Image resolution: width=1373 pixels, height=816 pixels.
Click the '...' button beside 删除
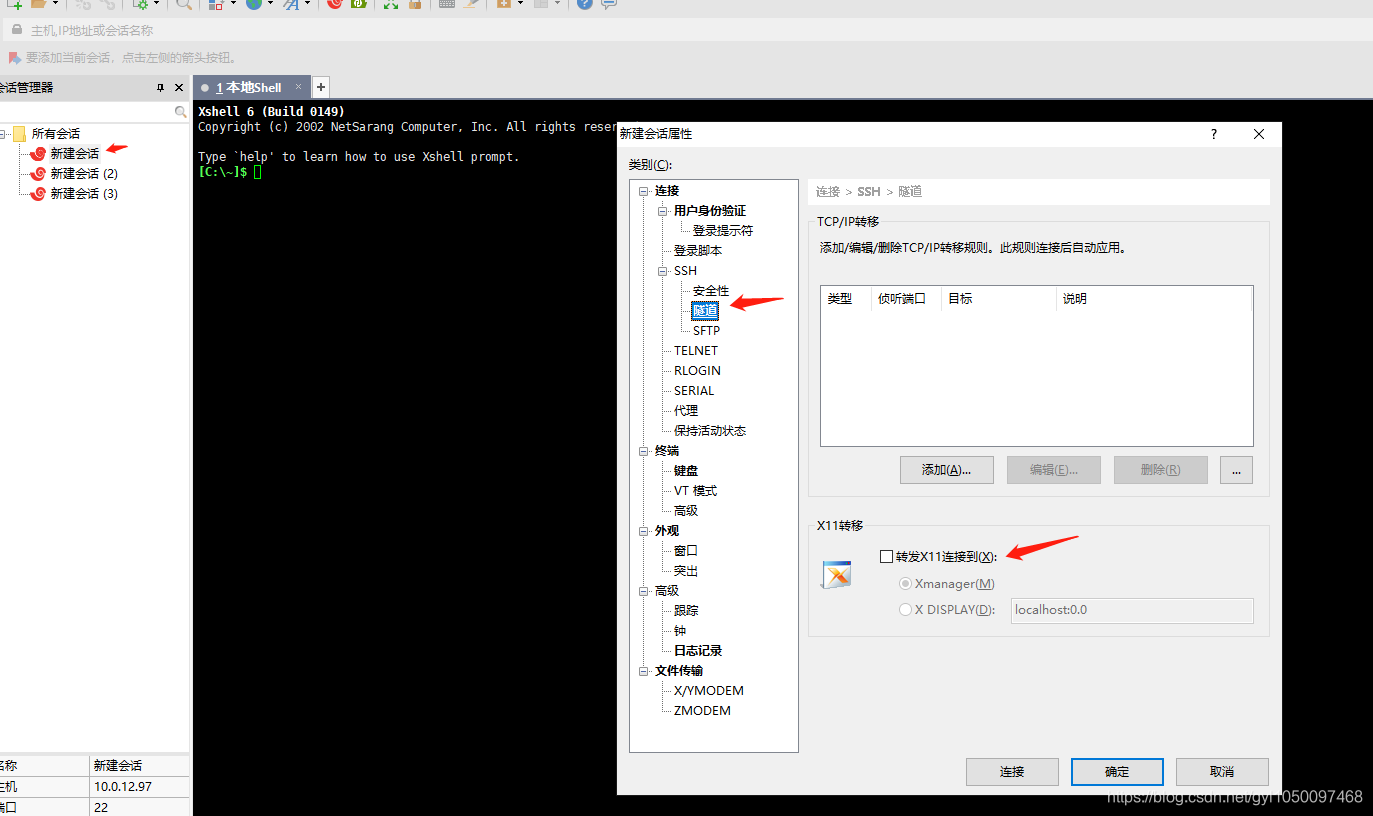[x=1236, y=470]
